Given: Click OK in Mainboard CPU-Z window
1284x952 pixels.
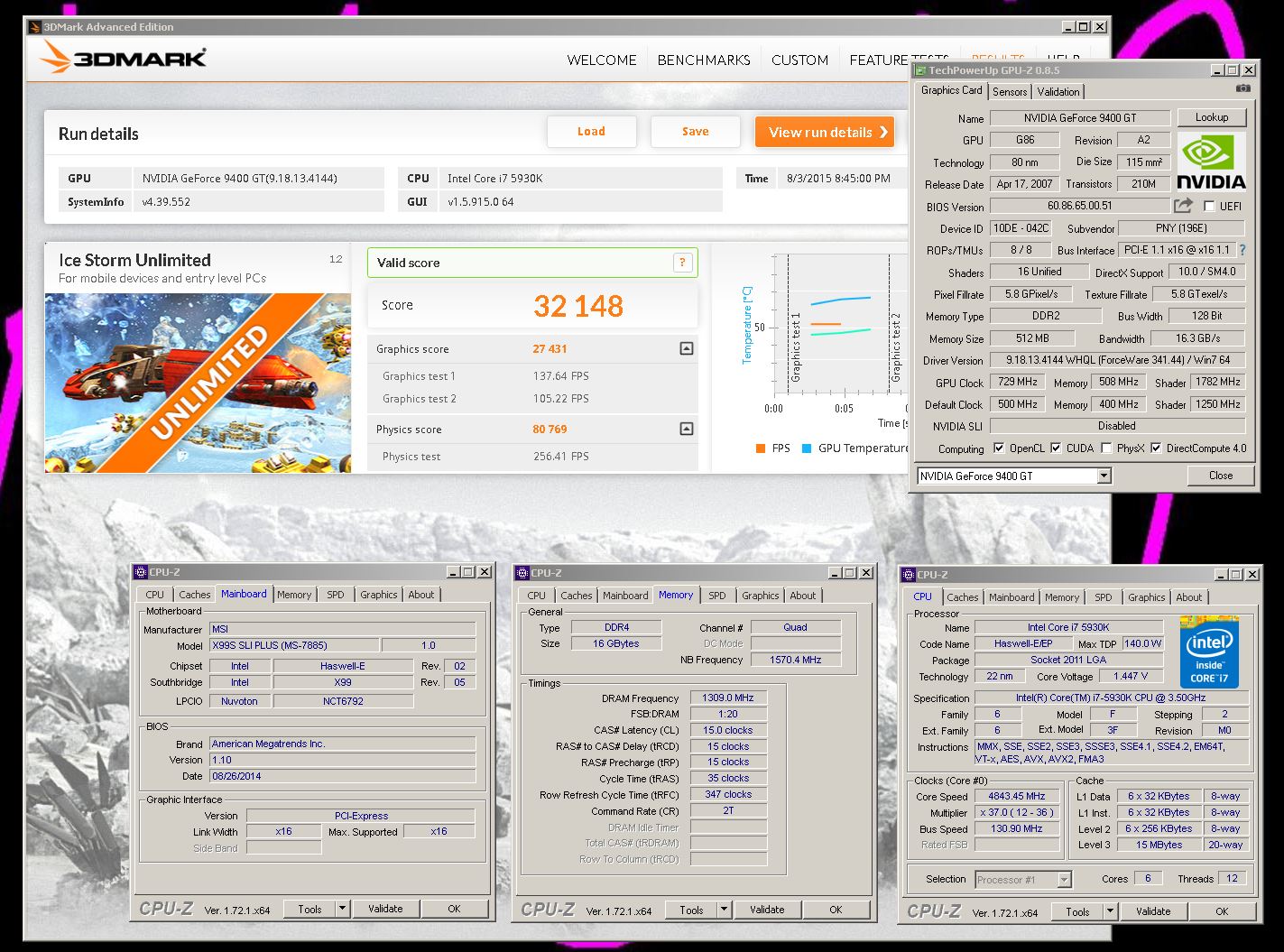Looking at the screenshot, I should pos(454,910).
